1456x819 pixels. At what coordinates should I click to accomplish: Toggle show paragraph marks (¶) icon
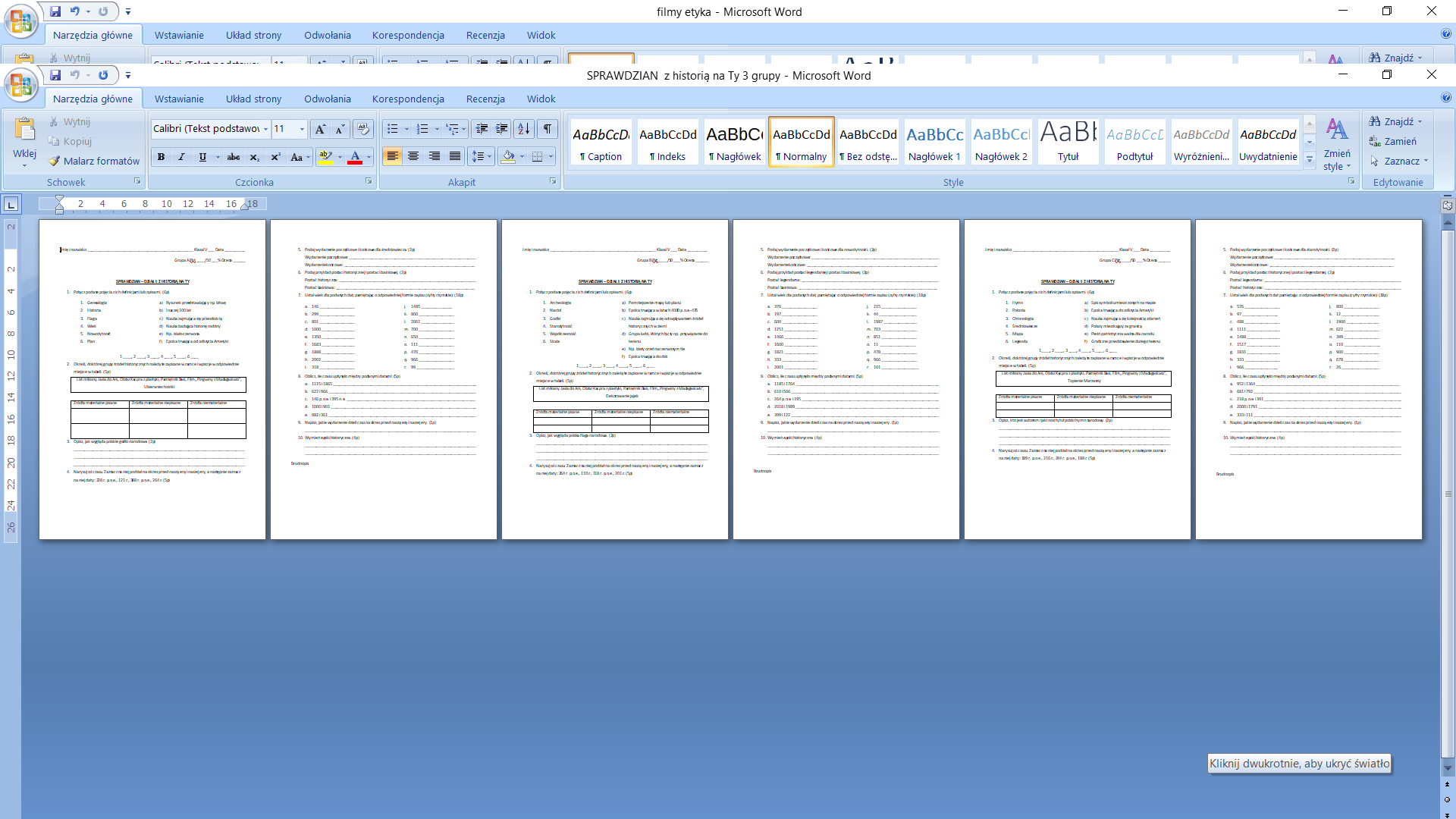[x=547, y=129]
